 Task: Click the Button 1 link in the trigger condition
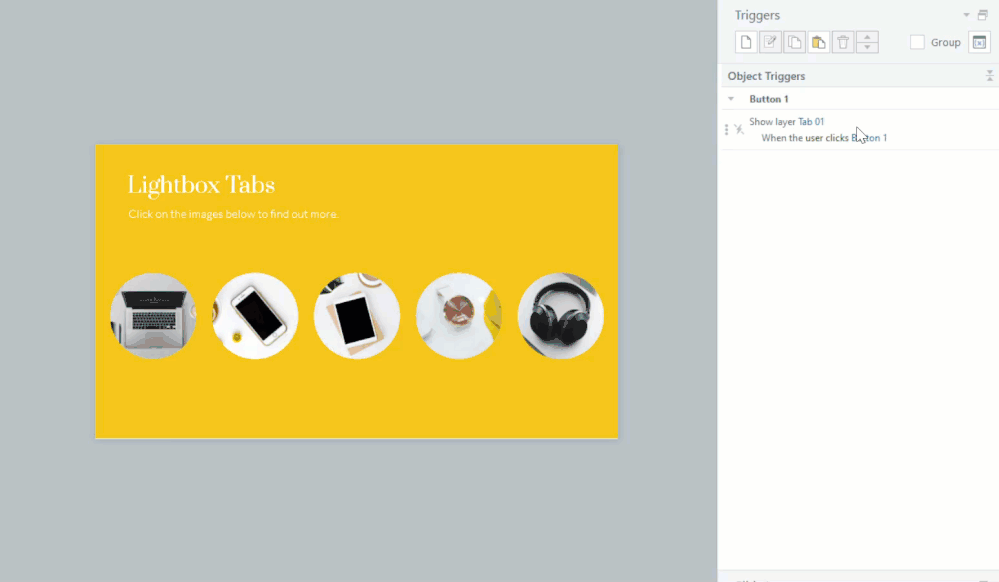coord(869,138)
